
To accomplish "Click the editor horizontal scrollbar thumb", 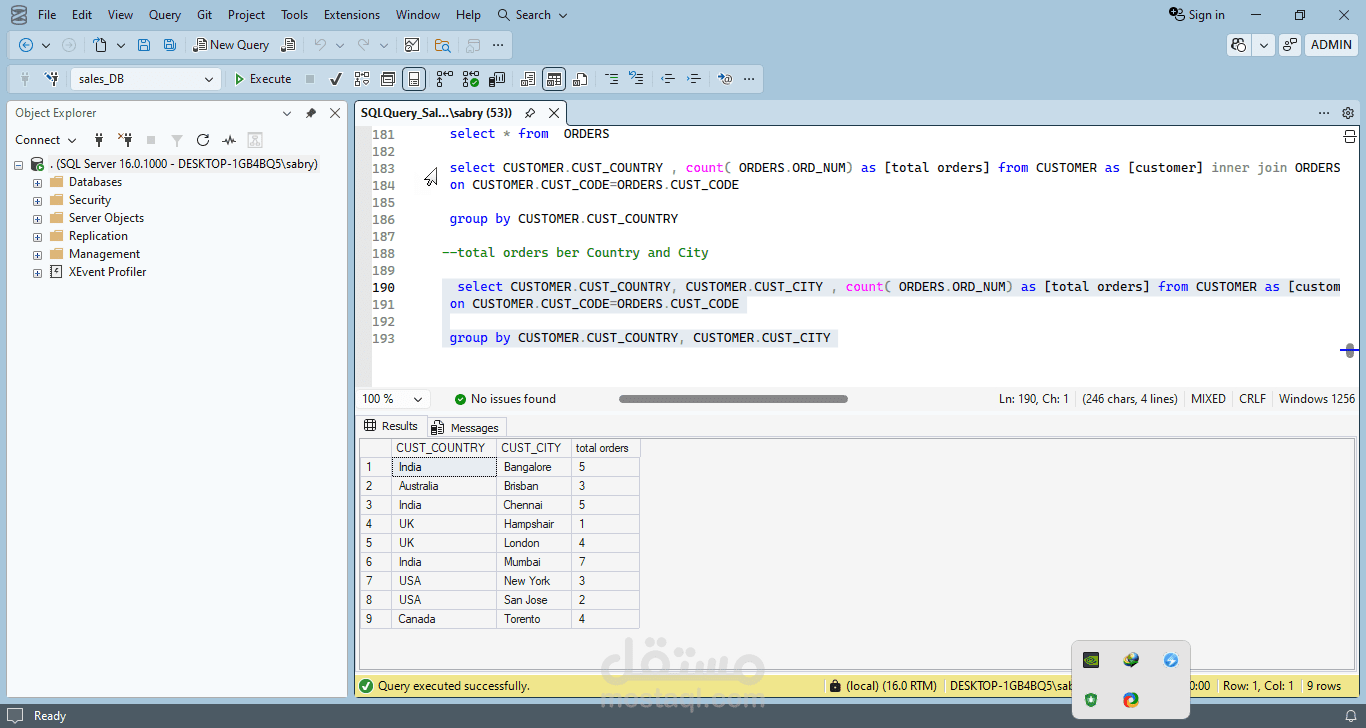I will coord(733,399).
